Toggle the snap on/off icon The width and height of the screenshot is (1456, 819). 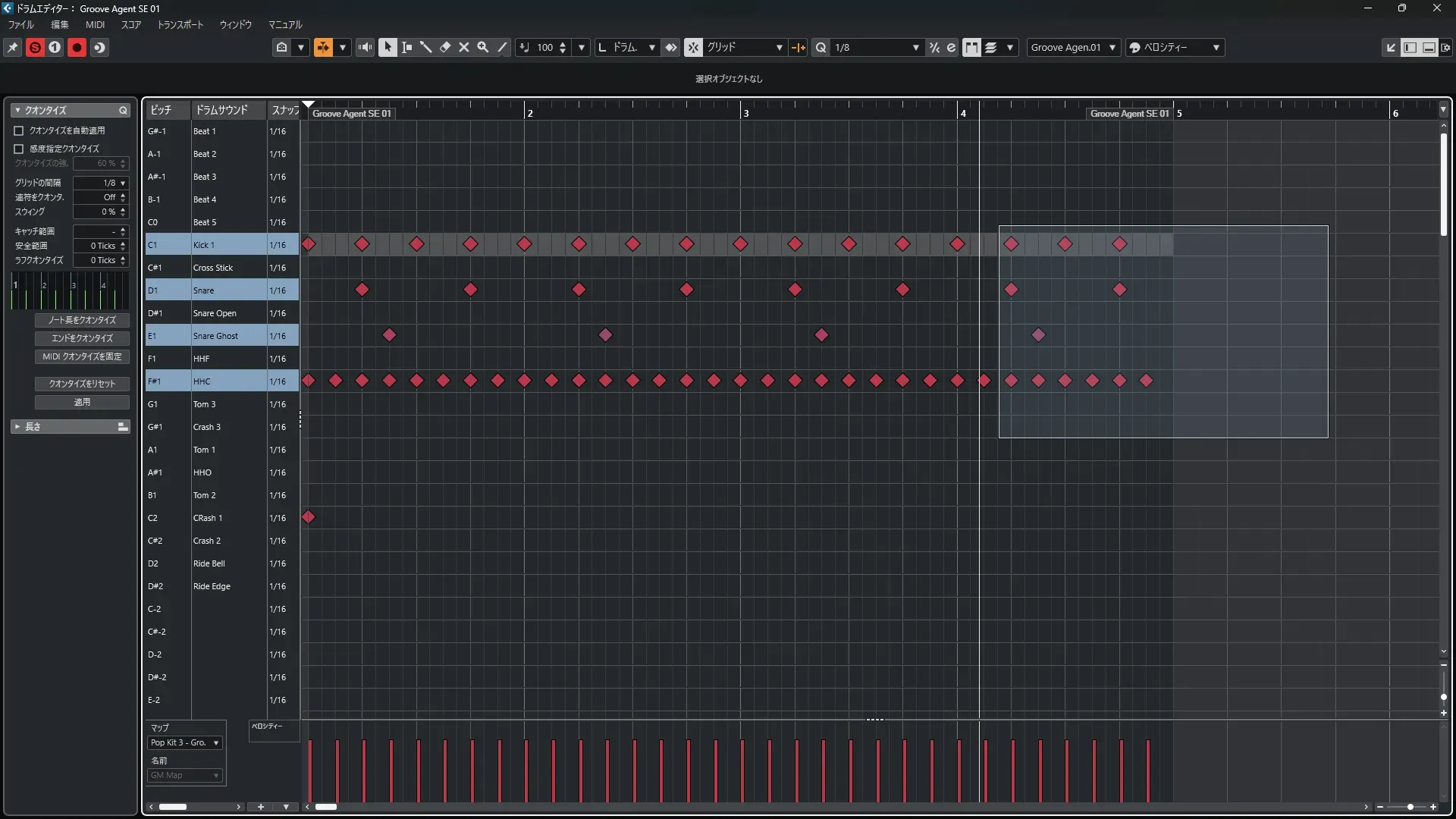pos(693,47)
